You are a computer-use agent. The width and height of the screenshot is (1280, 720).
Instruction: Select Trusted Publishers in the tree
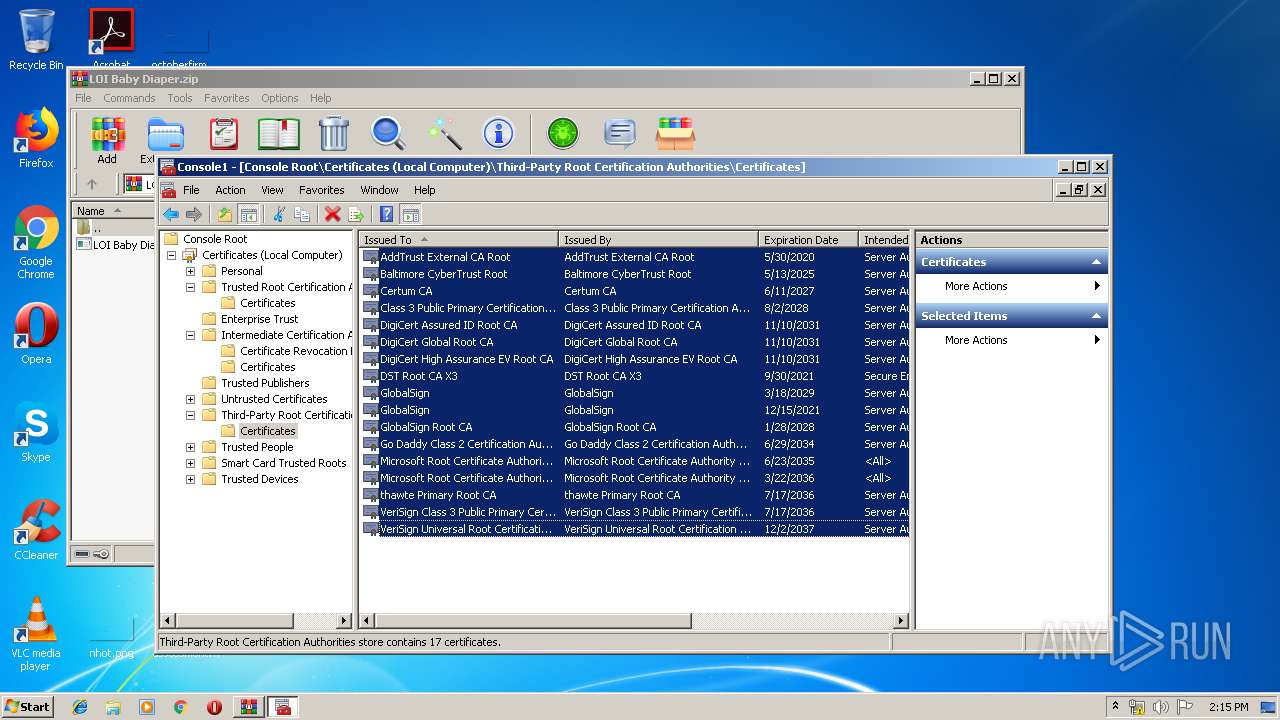tap(265, 383)
